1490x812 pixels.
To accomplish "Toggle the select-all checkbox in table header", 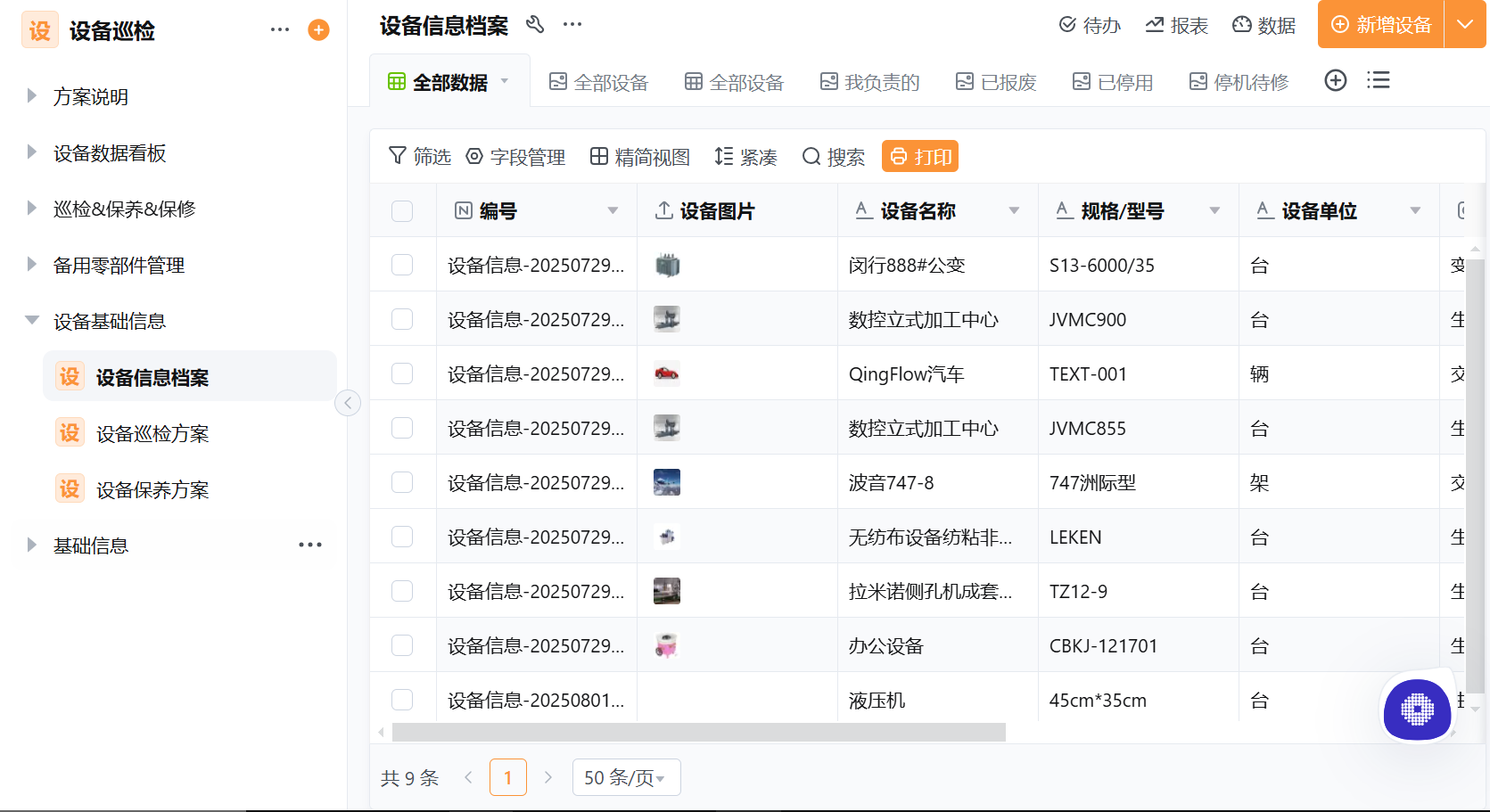I will [402, 211].
